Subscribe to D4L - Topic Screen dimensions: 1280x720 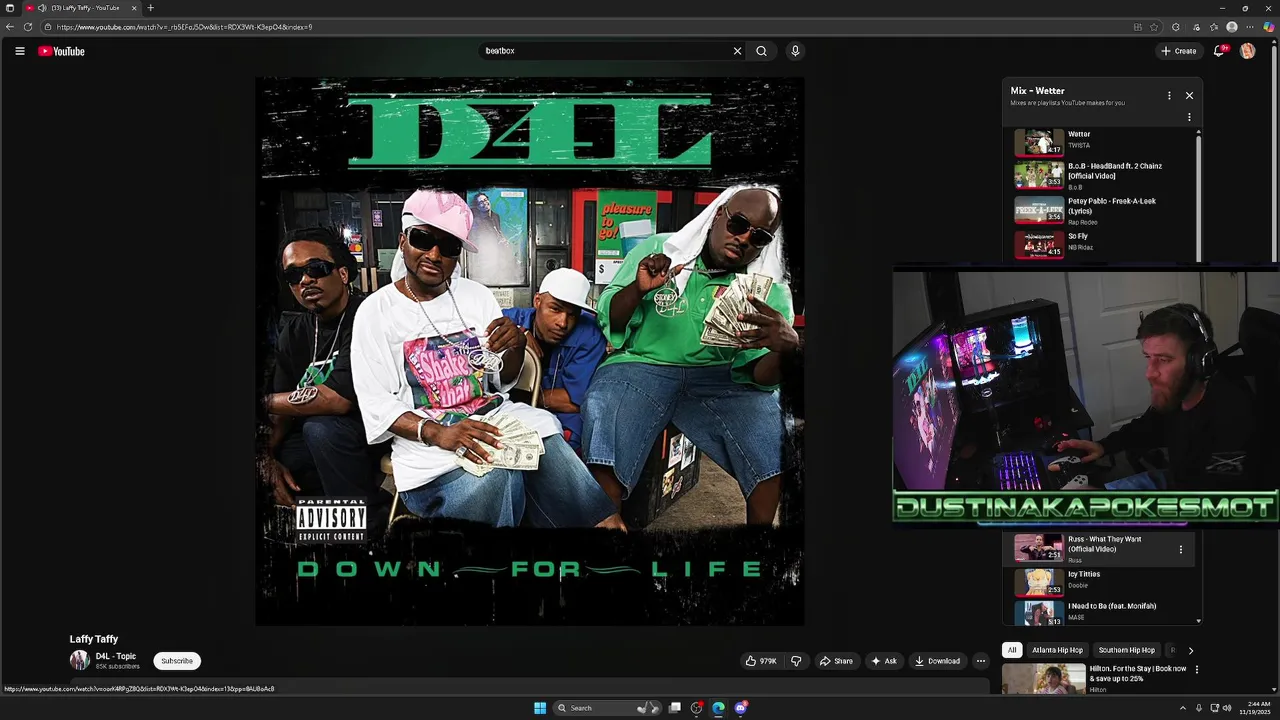tap(177, 661)
